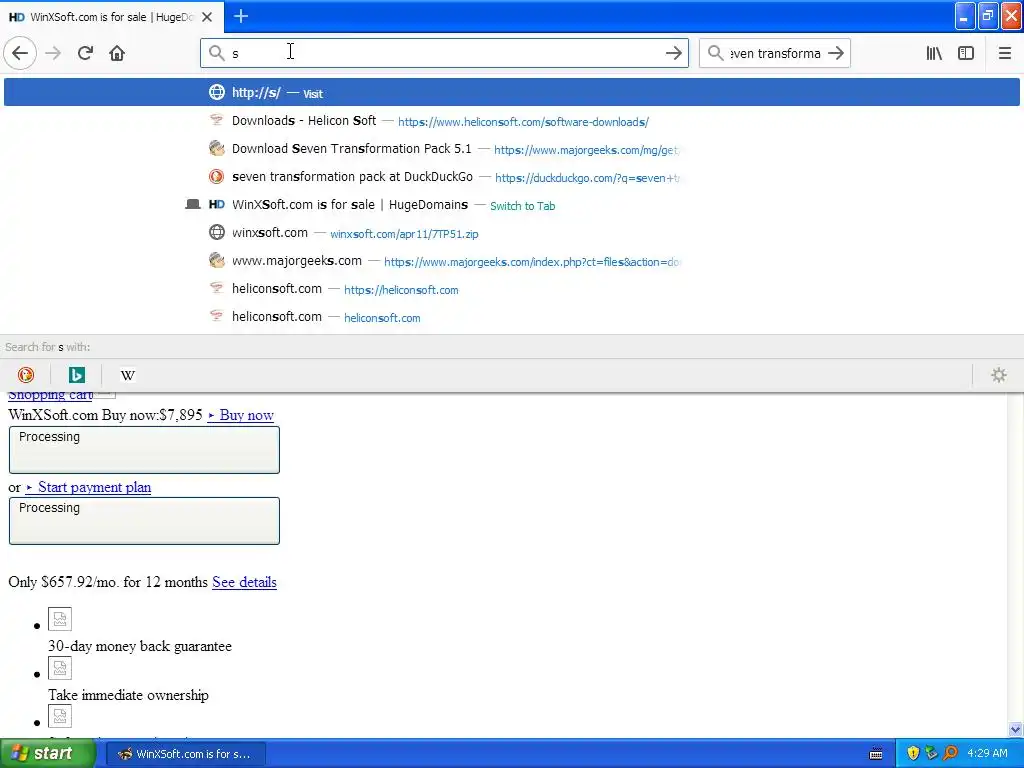Open the Windows start menu

coord(48,753)
